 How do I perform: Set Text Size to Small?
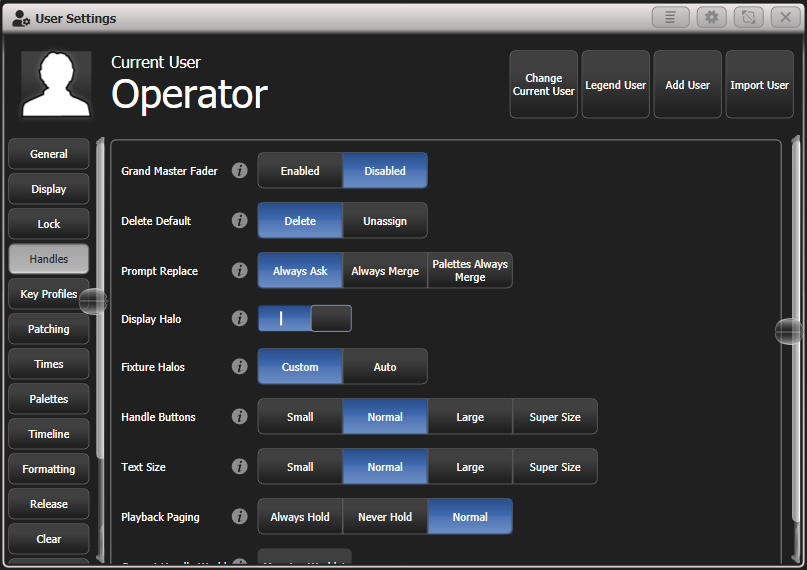300,466
